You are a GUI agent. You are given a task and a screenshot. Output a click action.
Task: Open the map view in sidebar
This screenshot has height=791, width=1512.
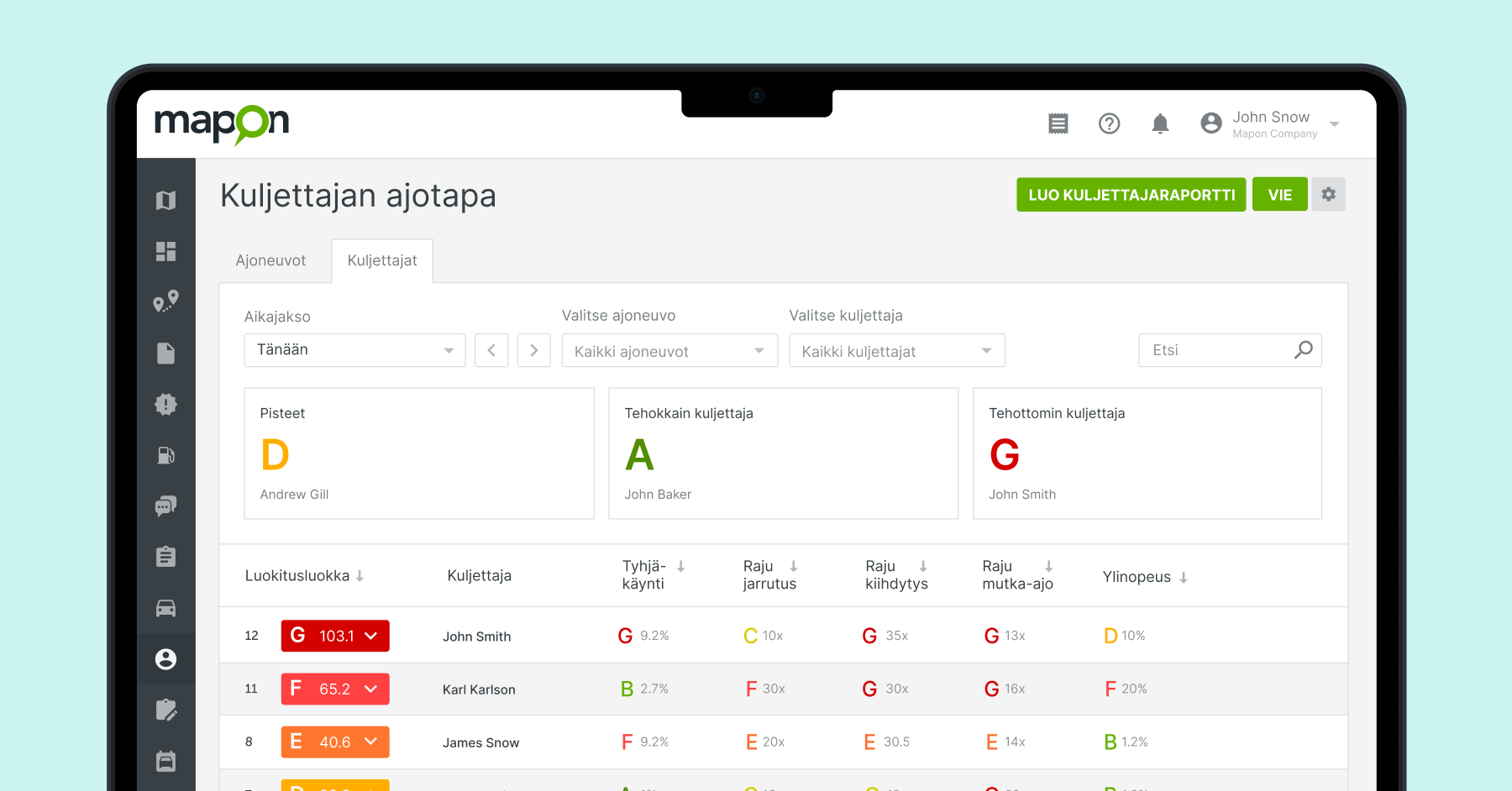(165, 201)
